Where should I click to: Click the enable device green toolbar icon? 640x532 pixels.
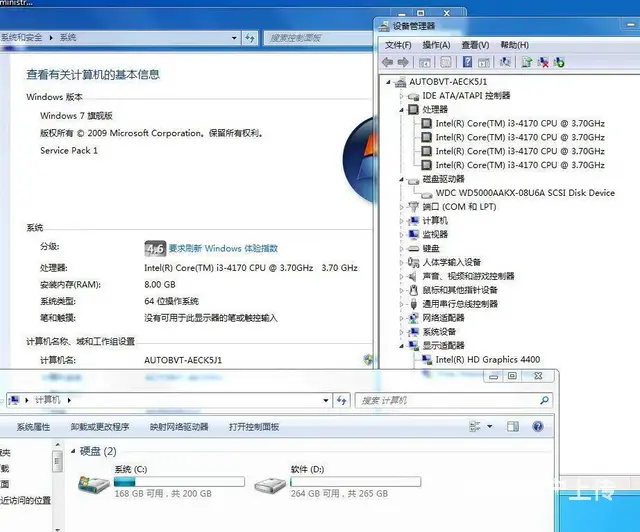click(559, 62)
